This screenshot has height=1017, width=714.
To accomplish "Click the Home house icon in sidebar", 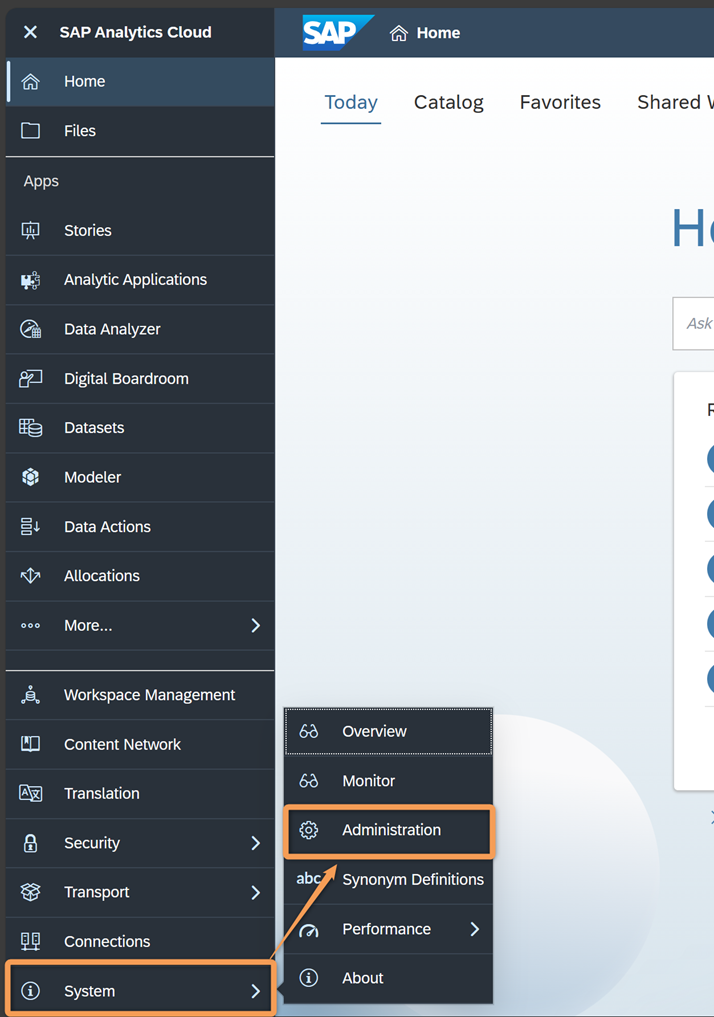I will click(30, 81).
